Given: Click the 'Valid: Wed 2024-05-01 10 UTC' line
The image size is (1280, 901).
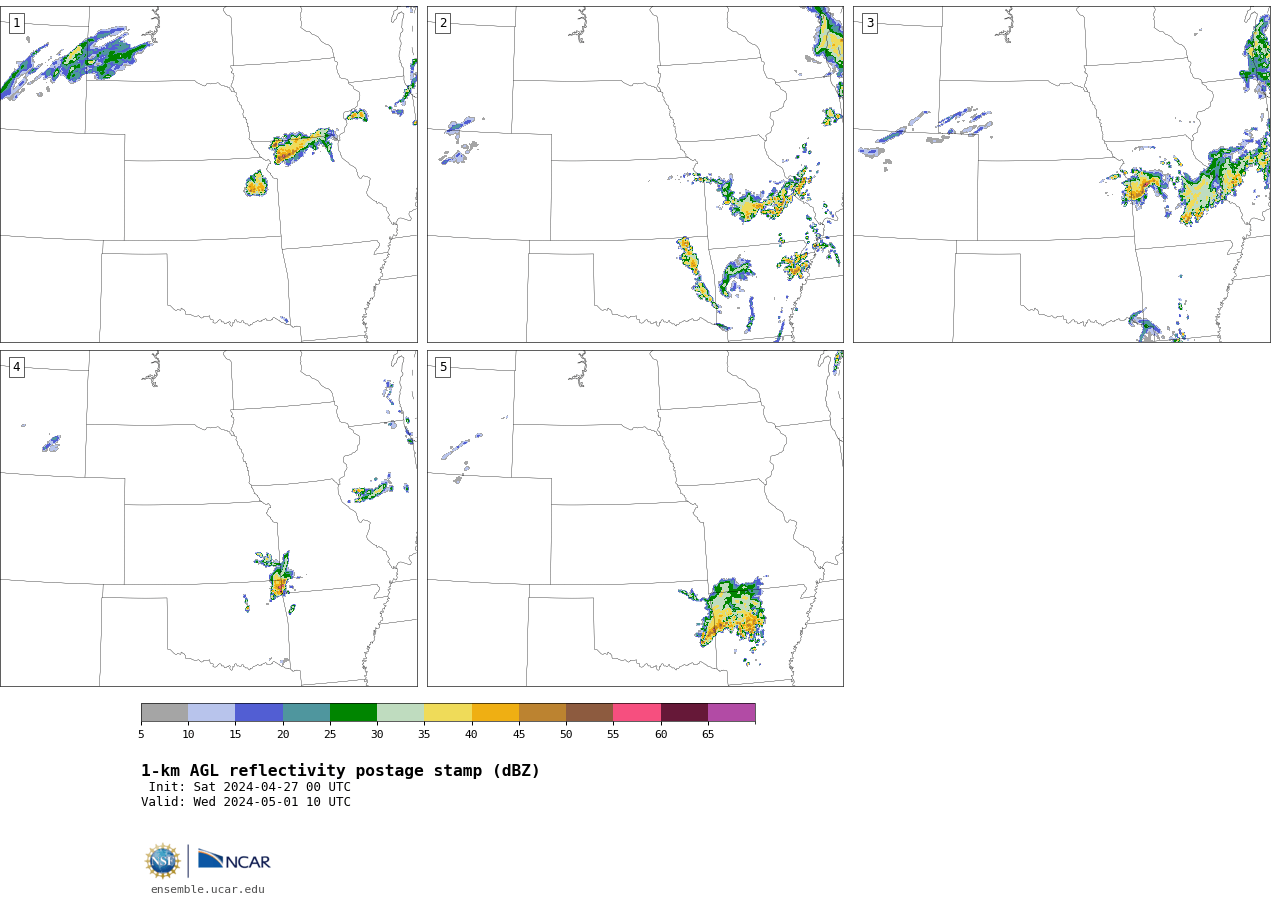Looking at the screenshot, I should (x=246, y=802).
